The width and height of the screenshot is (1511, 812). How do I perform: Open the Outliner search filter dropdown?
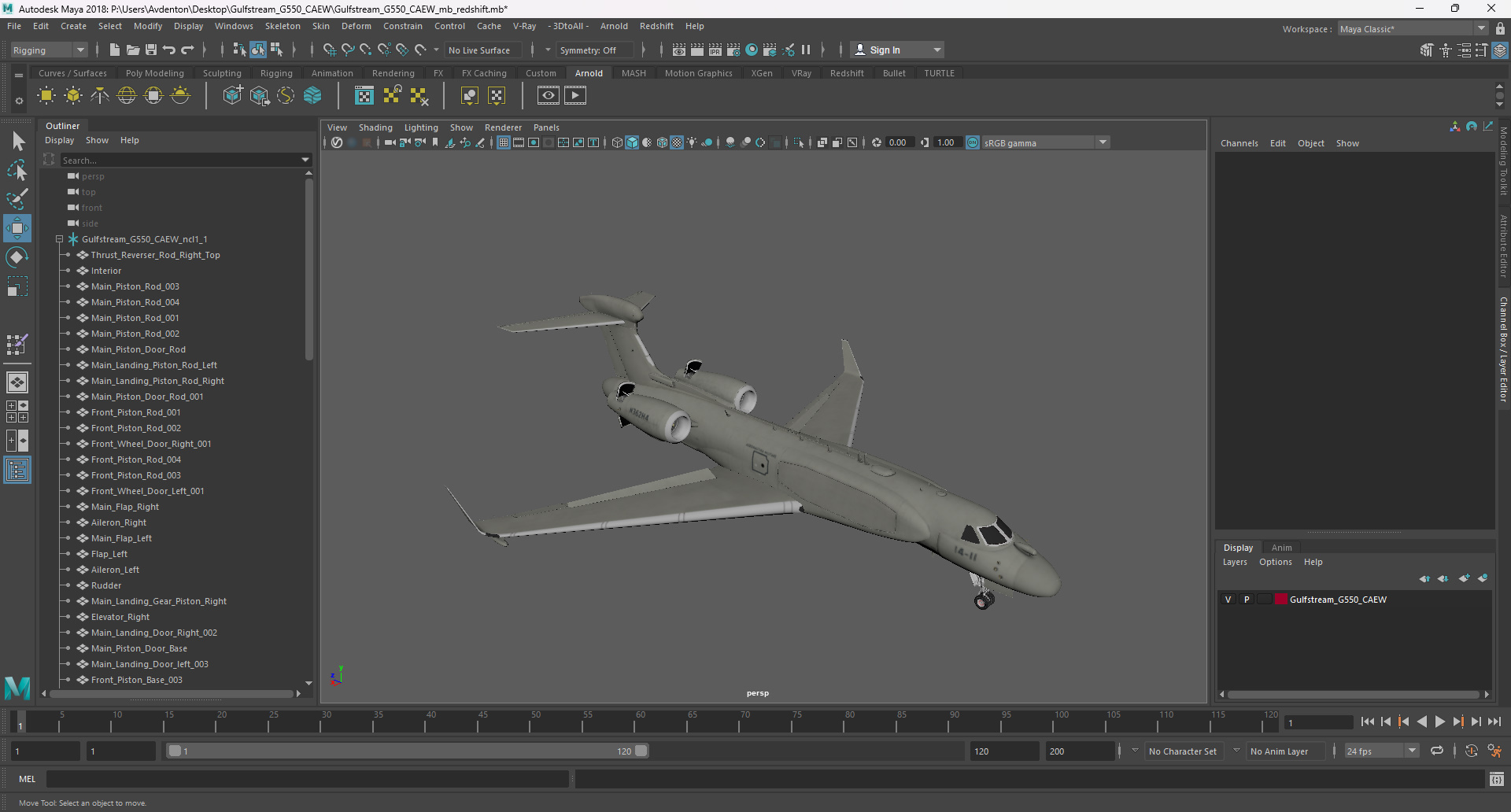pyautogui.click(x=305, y=160)
